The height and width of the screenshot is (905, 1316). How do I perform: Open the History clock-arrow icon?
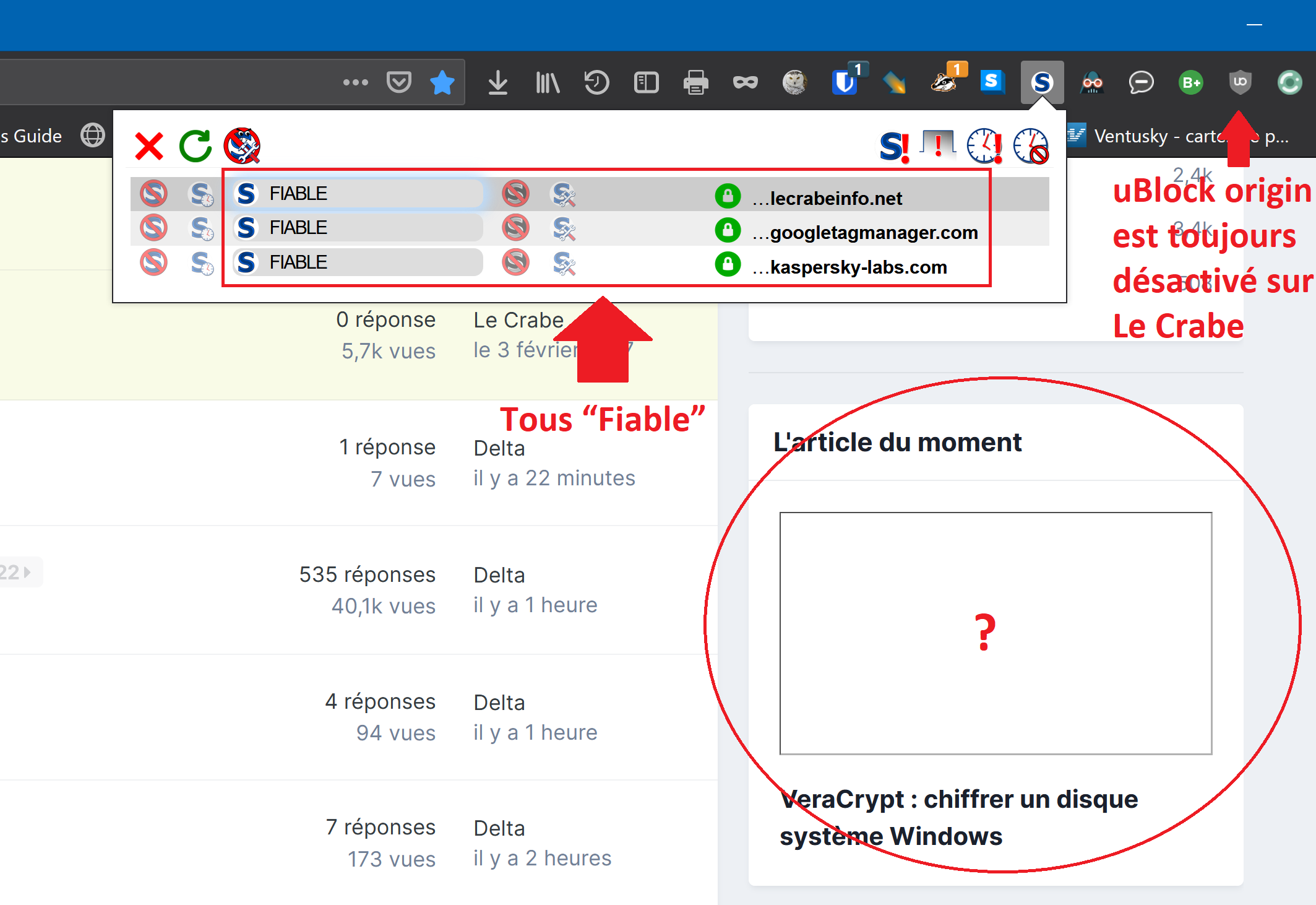pos(596,82)
